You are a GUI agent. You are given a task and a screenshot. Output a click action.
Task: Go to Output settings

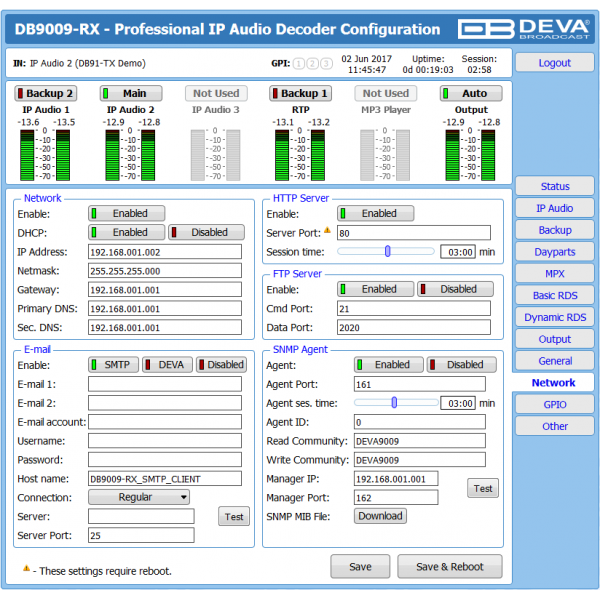tap(555, 339)
